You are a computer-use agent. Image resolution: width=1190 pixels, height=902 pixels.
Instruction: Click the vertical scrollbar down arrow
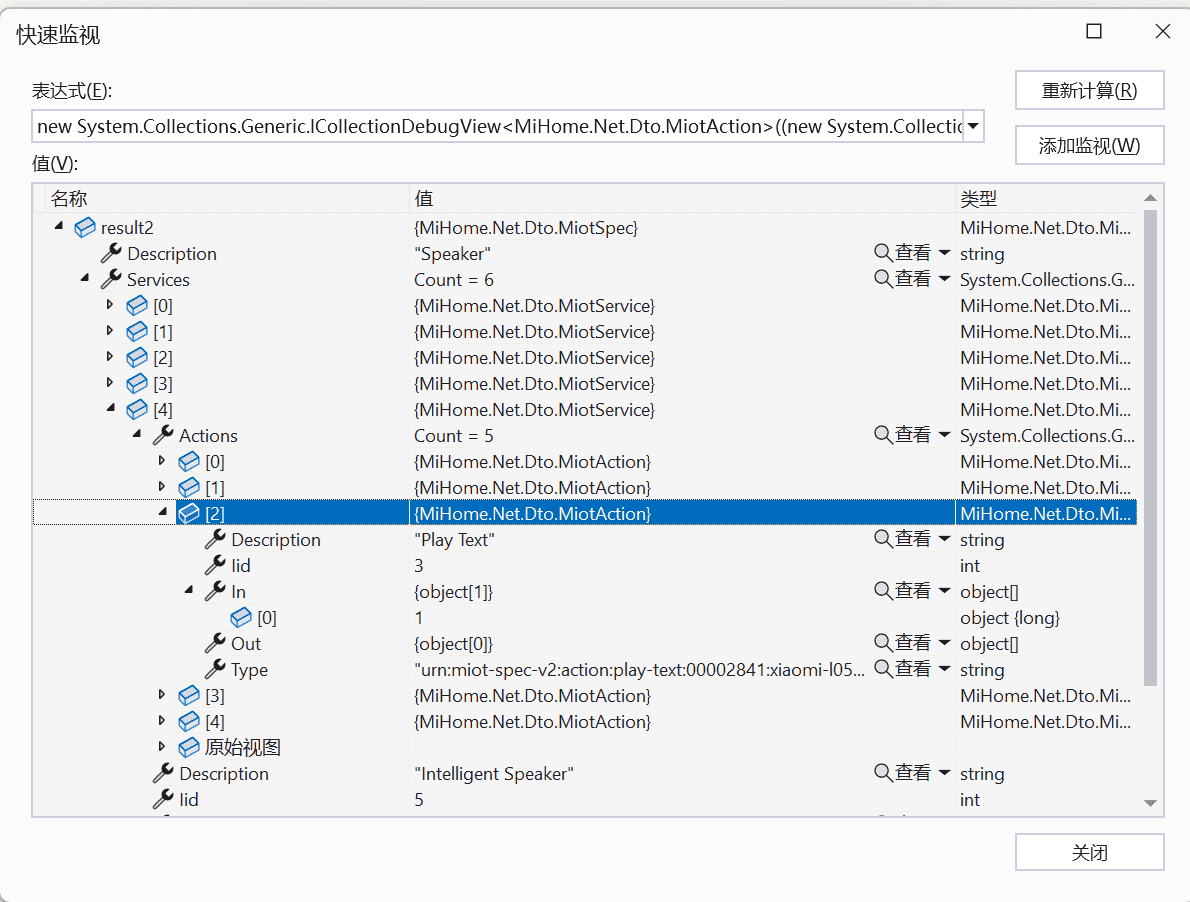pyautogui.click(x=1148, y=801)
